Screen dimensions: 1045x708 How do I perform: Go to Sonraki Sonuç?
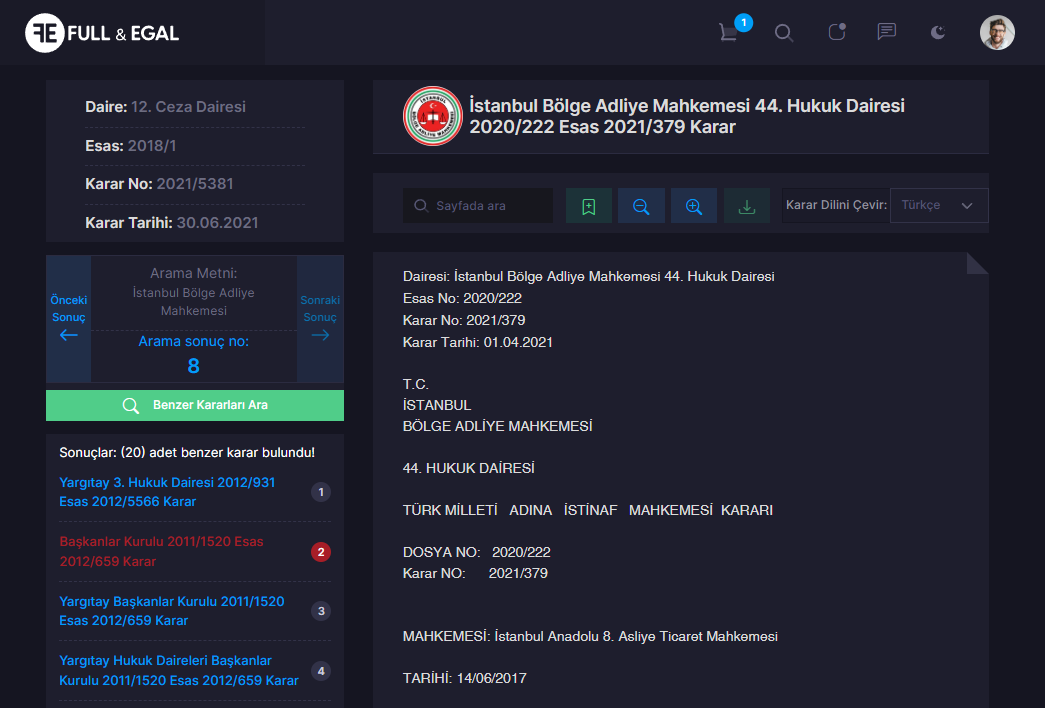(x=320, y=318)
